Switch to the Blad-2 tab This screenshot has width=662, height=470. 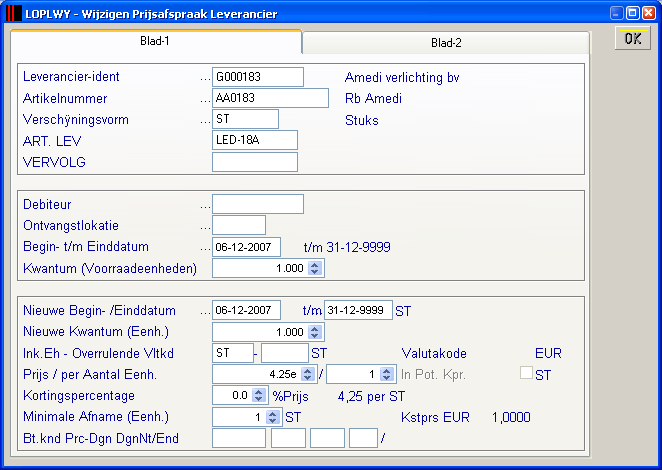click(x=446, y=43)
